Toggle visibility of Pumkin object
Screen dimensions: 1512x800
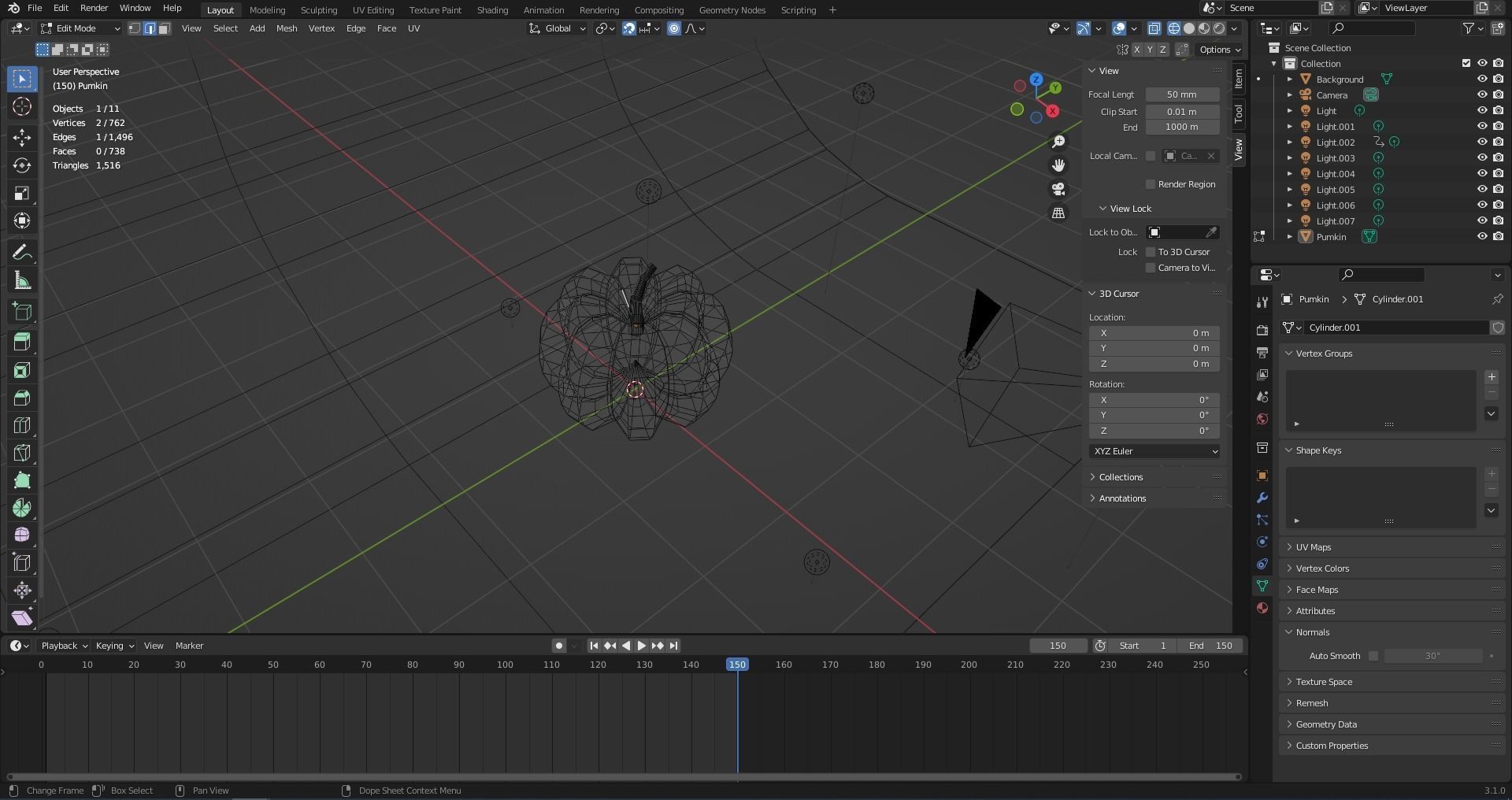(1482, 237)
